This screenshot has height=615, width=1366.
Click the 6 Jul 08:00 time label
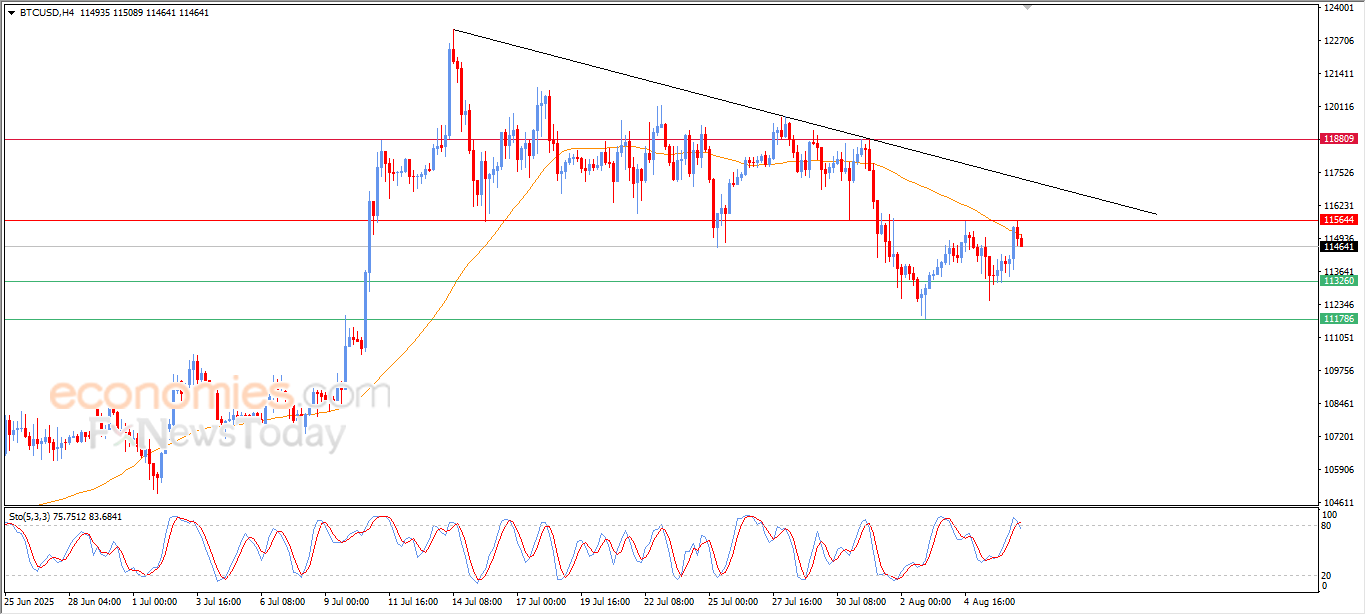tap(282, 602)
